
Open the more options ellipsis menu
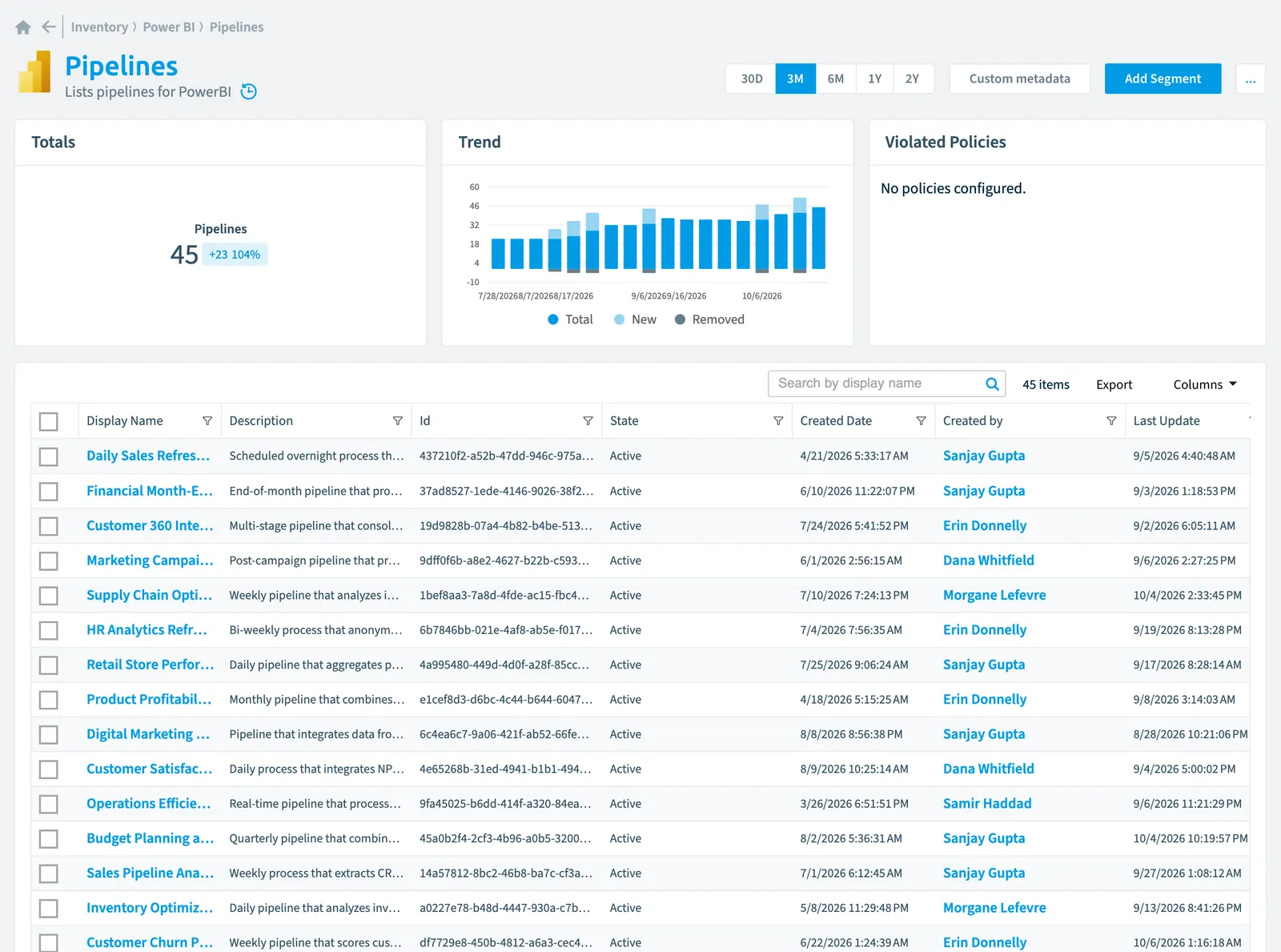coord(1251,79)
